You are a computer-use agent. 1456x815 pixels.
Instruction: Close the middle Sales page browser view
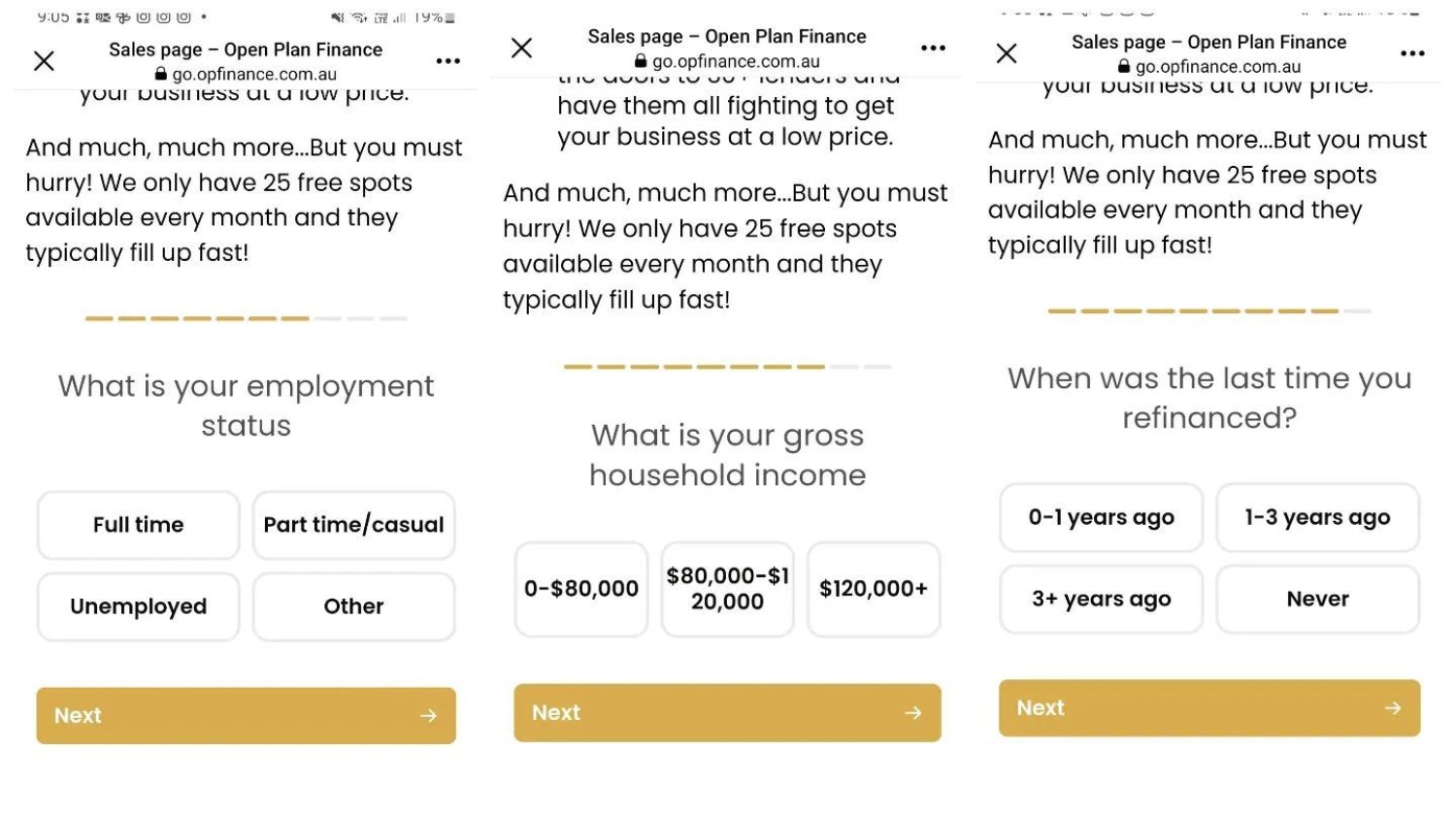[521, 48]
